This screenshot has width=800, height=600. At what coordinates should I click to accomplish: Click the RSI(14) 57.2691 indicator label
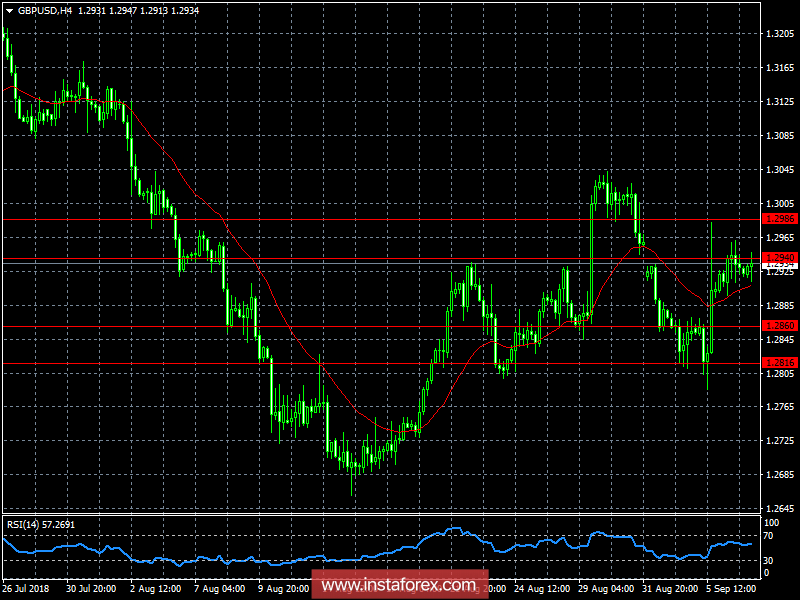click(x=40, y=524)
